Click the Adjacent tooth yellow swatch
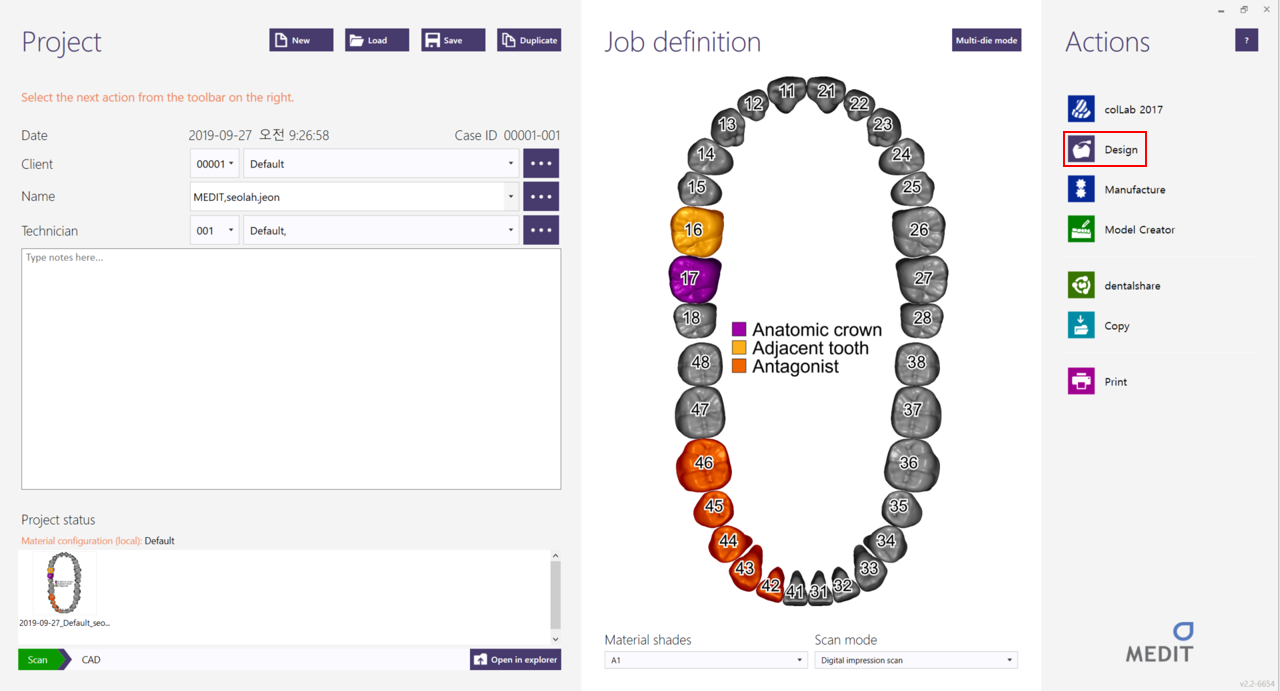 coord(739,348)
